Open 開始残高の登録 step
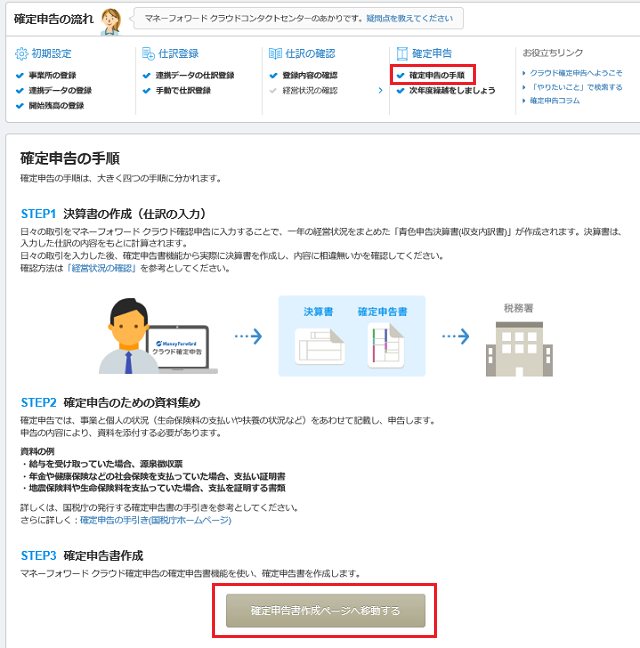 pyautogui.click(x=56, y=106)
